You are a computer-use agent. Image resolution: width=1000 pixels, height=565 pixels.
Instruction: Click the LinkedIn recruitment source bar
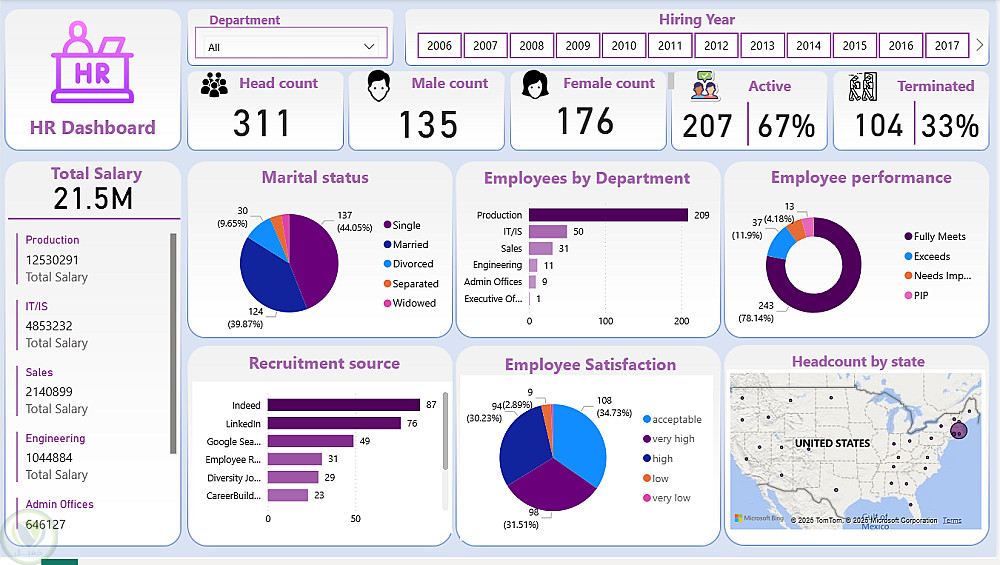point(334,423)
